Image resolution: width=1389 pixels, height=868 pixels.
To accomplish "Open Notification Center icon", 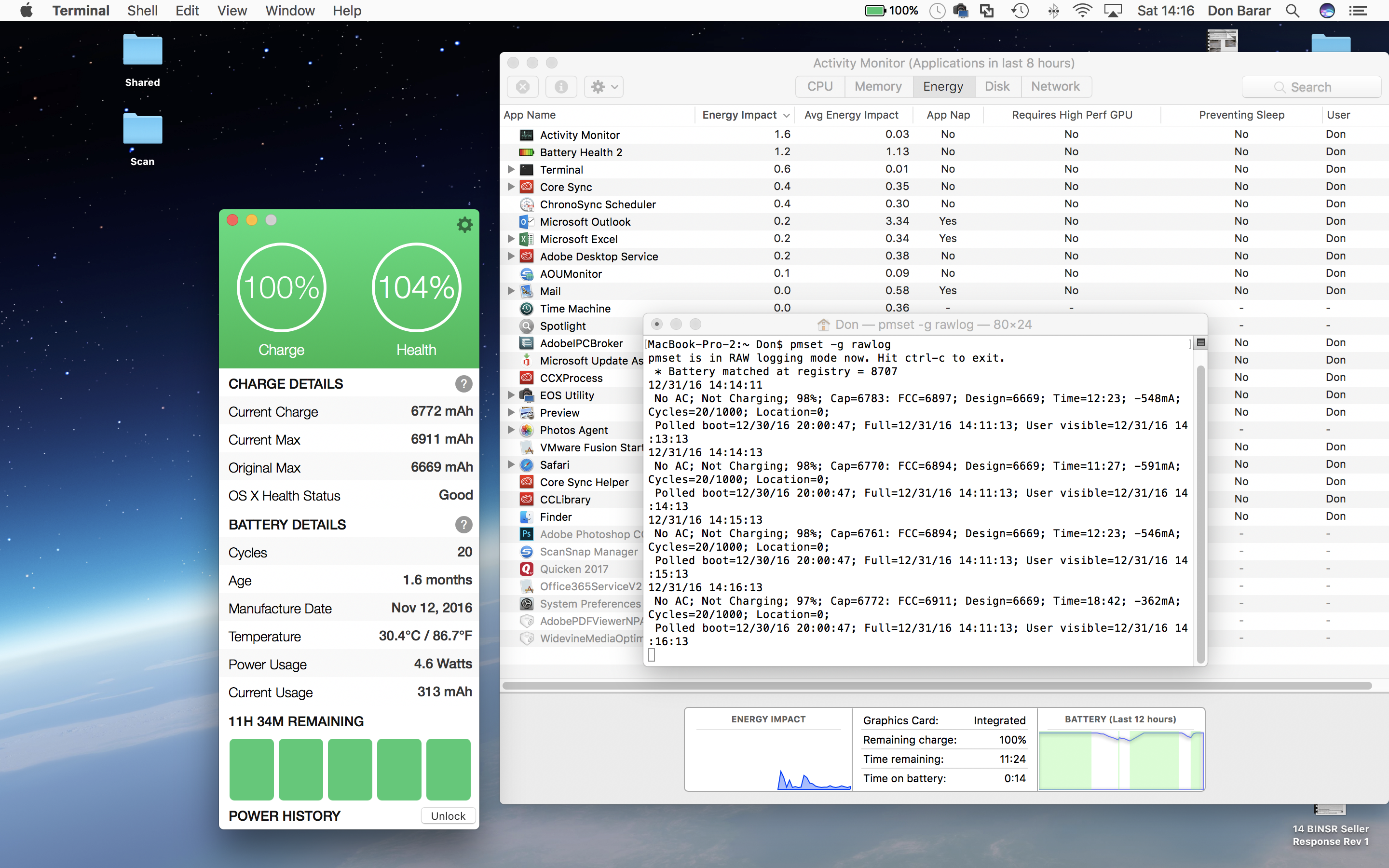I will click(x=1358, y=10).
